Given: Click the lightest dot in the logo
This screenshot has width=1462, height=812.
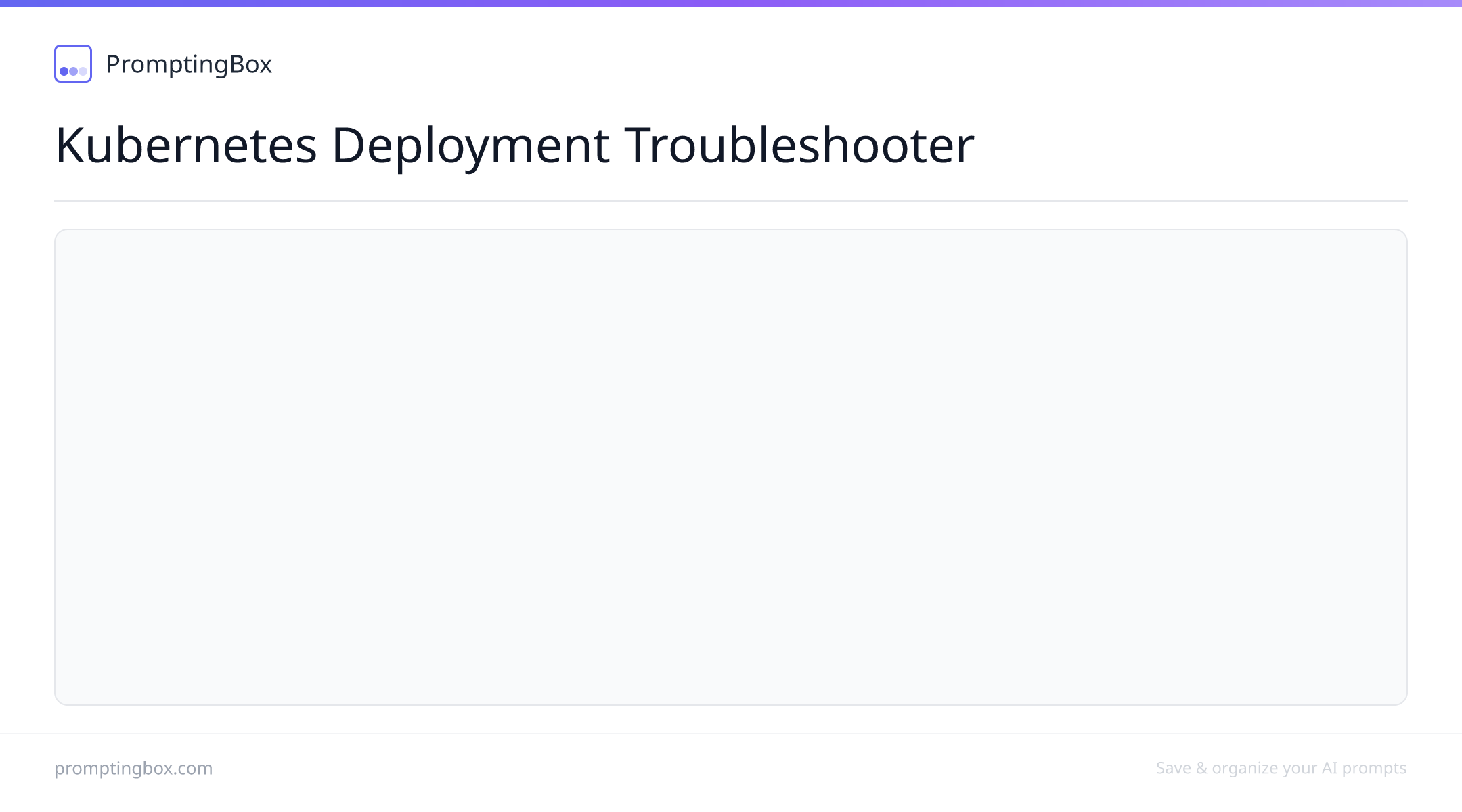Looking at the screenshot, I should tap(83, 71).
